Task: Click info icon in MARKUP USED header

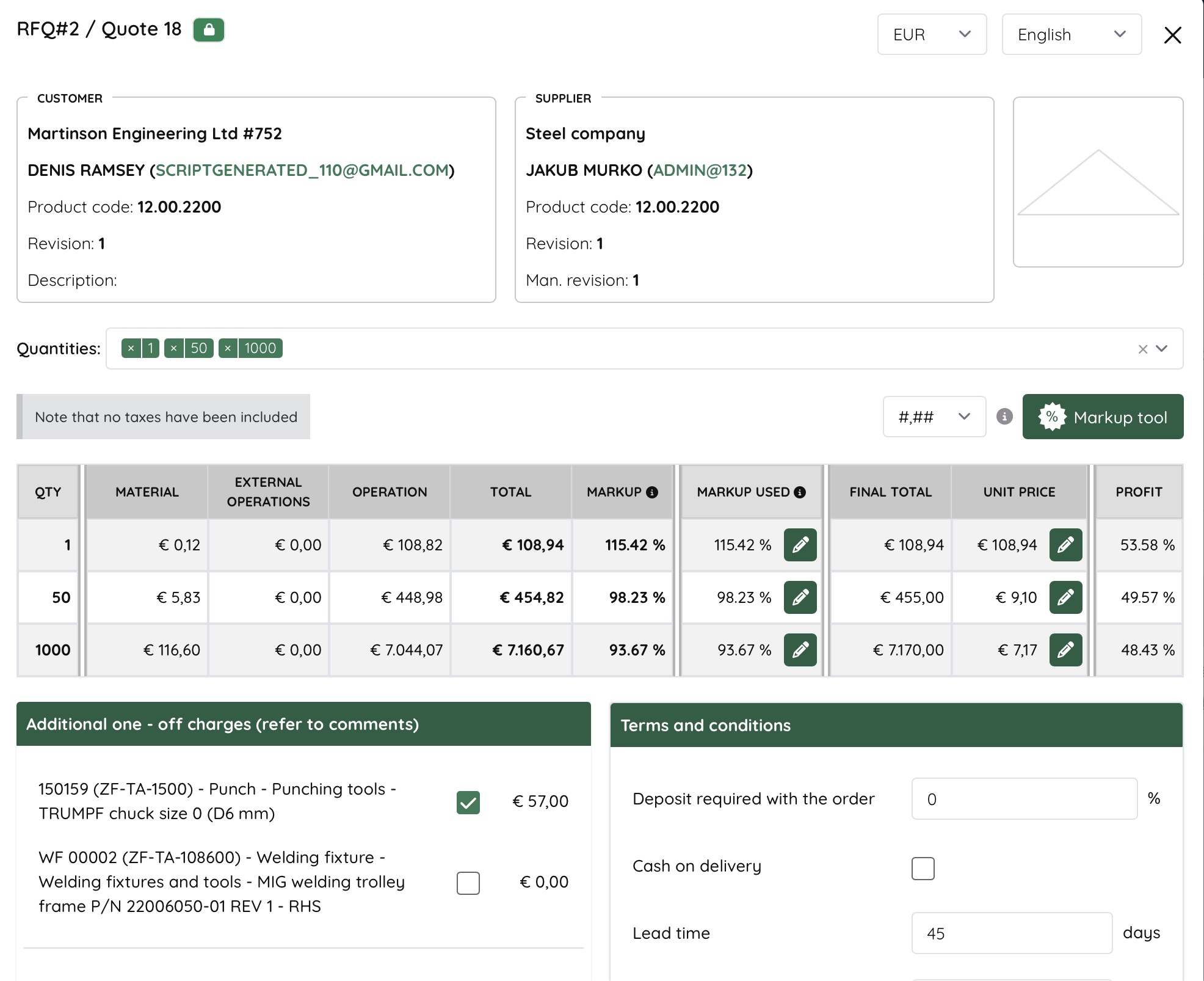Action: coord(800,492)
